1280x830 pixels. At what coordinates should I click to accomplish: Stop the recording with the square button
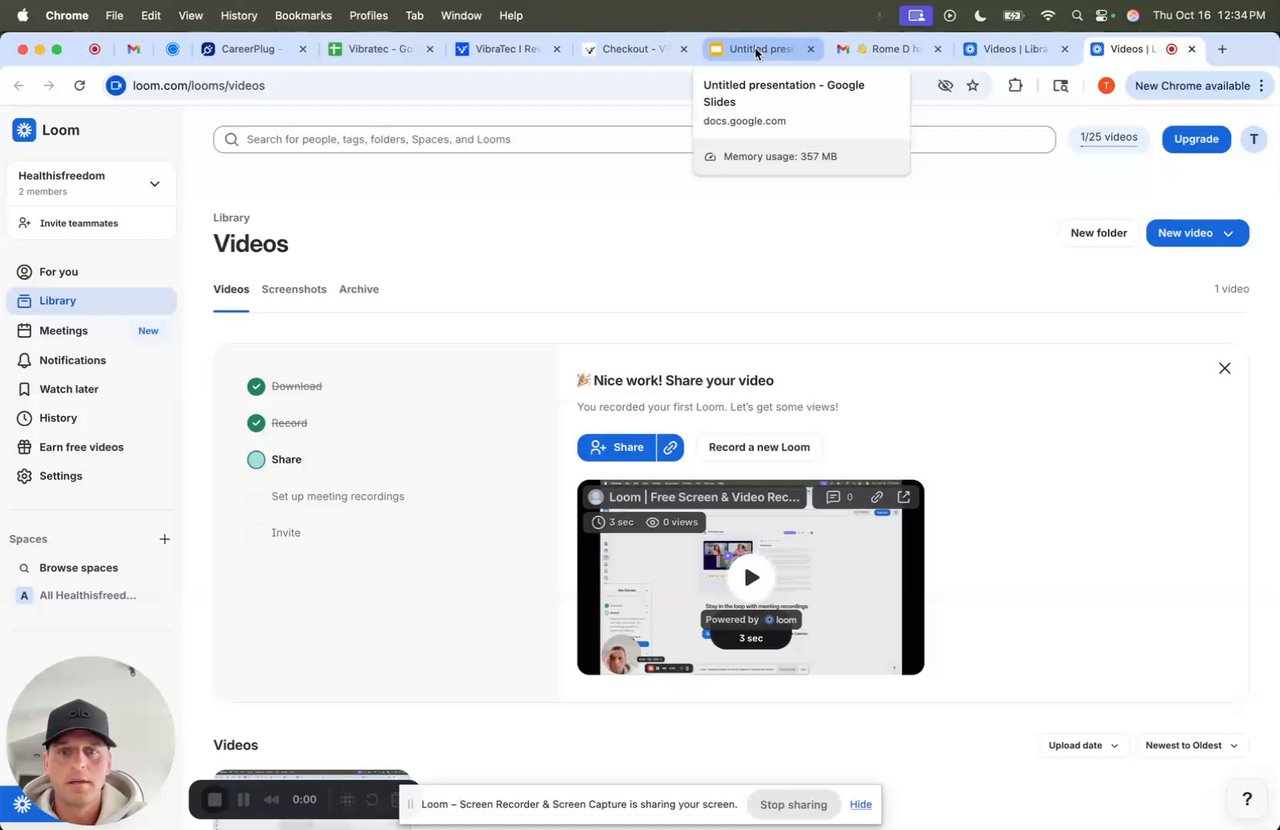click(x=214, y=800)
